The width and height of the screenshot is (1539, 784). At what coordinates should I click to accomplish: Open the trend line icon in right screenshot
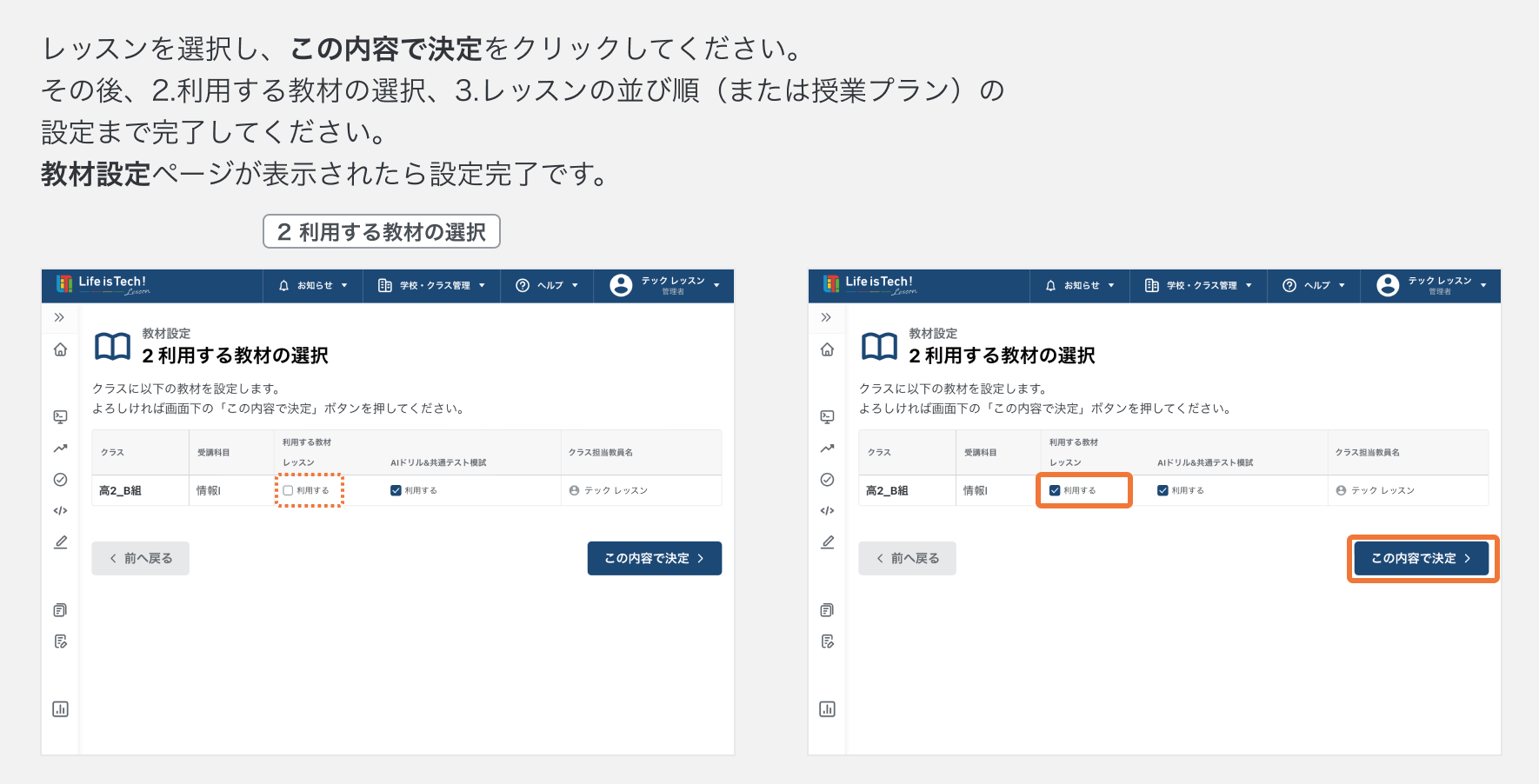click(827, 448)
